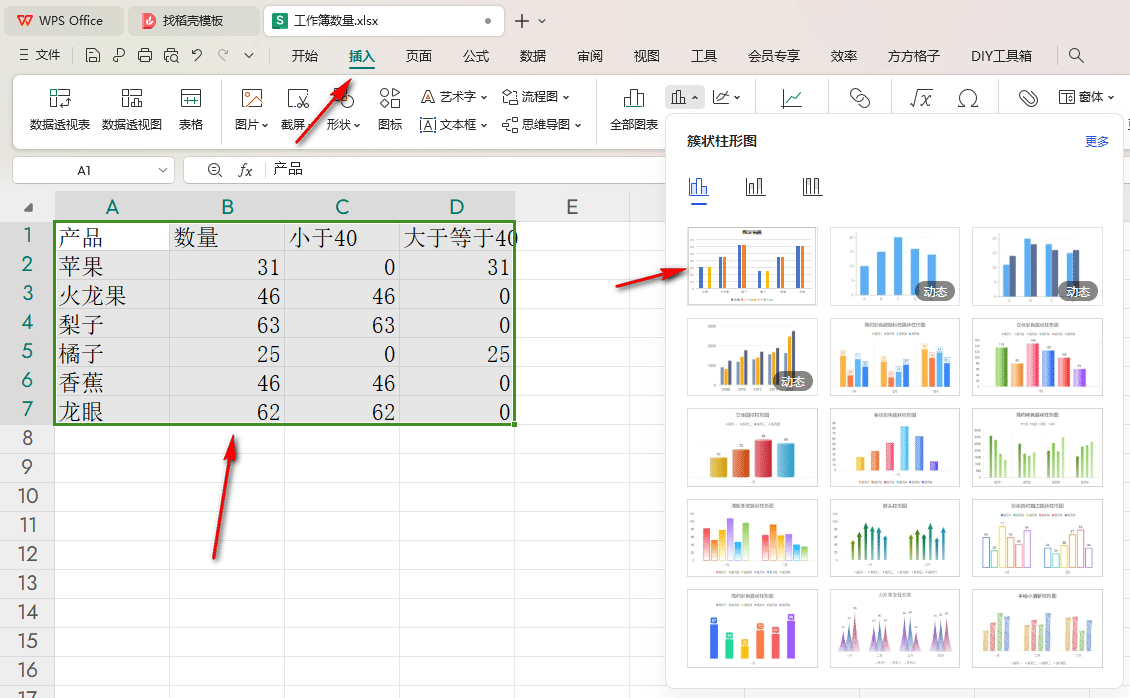Viewport: 1130px width, 698px height.
Task: Switch to the 页面 ribbon tab
Action: tap(419, 56)
